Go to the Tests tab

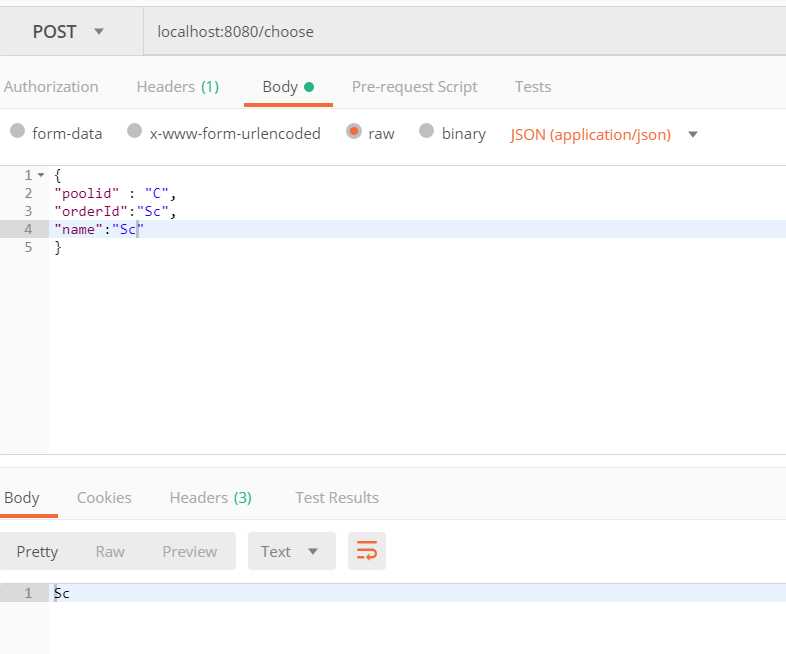pos(533,87)
